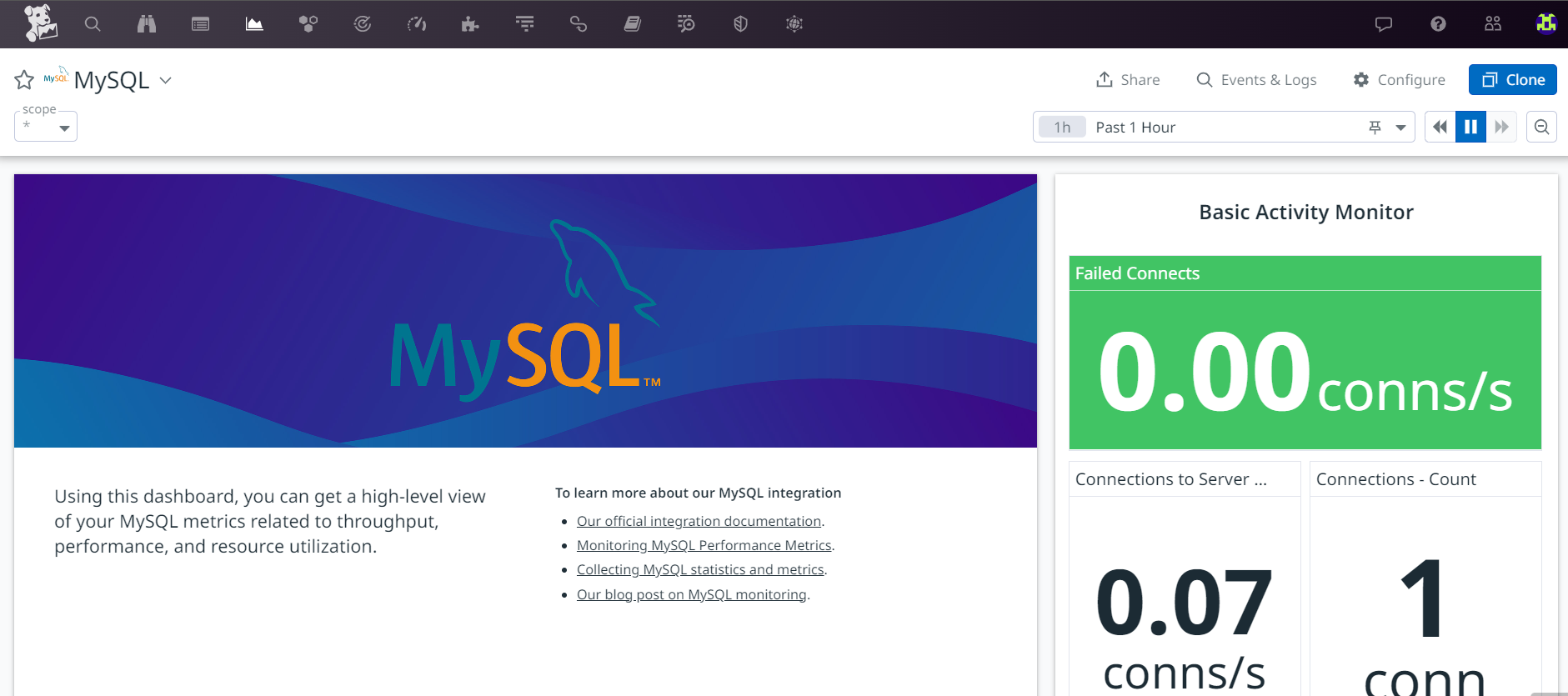
Task: Open the Dashboards area-chart icon
Action: click(254, 24)
